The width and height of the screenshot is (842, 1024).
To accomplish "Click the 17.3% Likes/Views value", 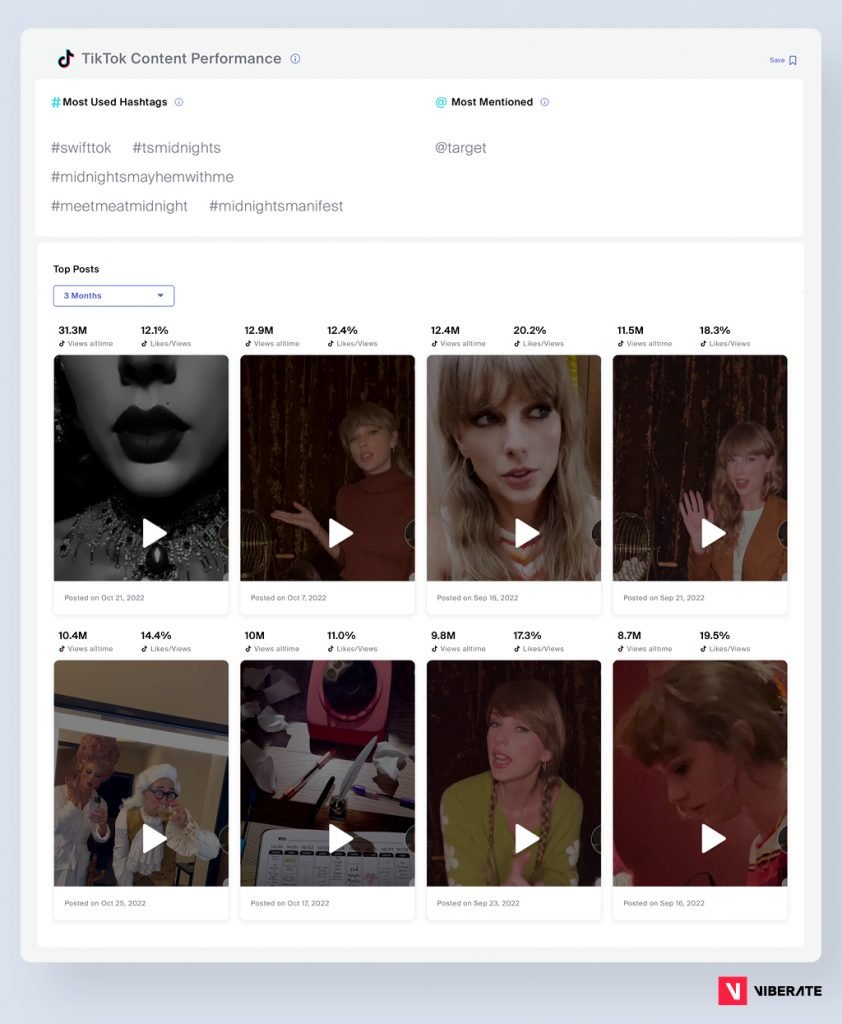I will (x=527, y=635).
